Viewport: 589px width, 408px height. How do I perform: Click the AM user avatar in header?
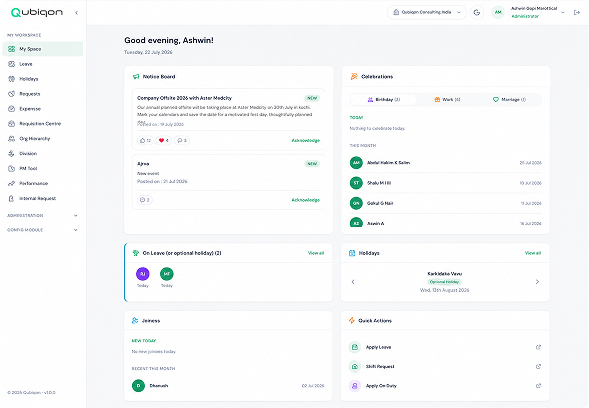[498, 12]
